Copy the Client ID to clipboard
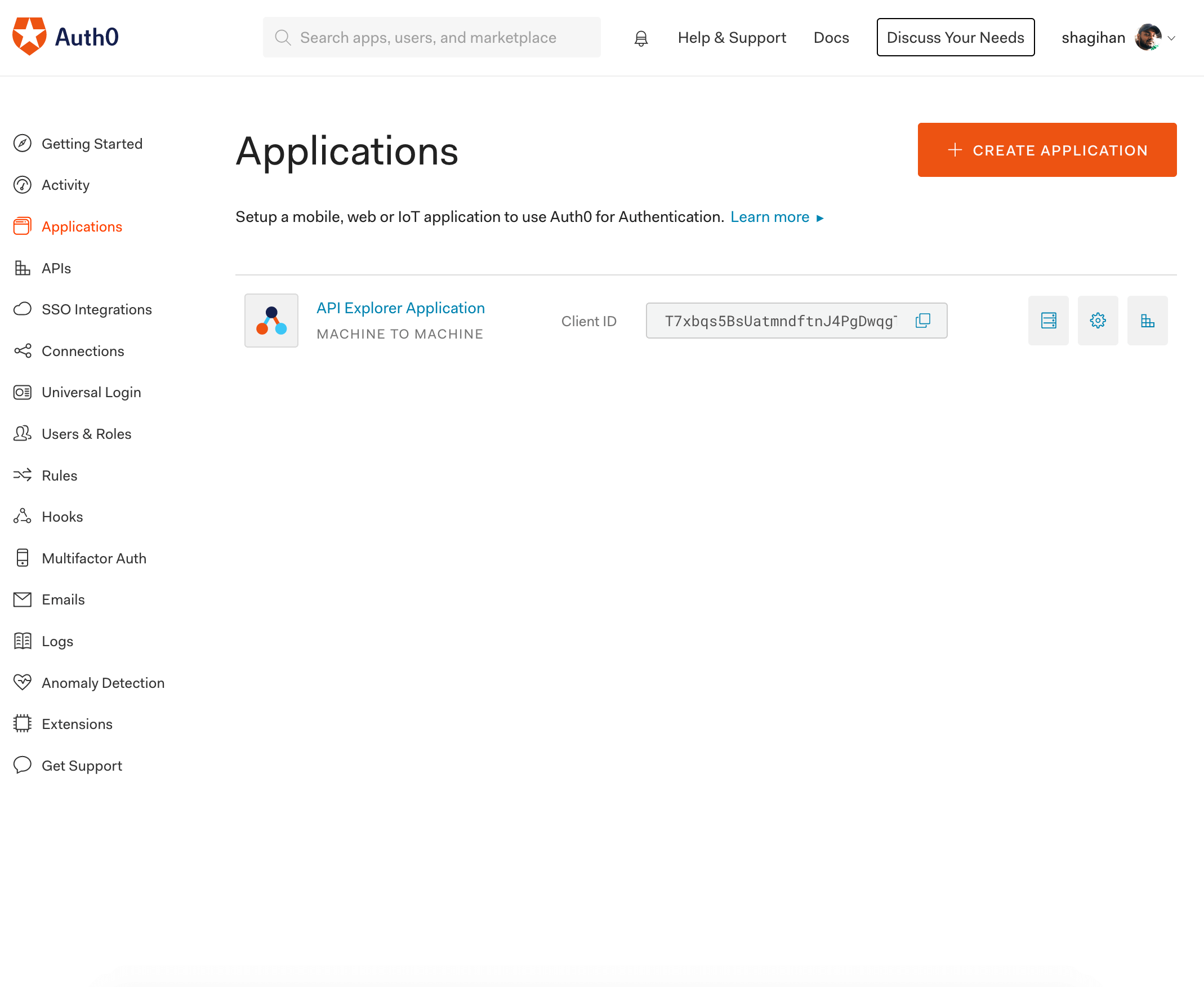This screenshot has height=987, width=1204. pos(923,321)
